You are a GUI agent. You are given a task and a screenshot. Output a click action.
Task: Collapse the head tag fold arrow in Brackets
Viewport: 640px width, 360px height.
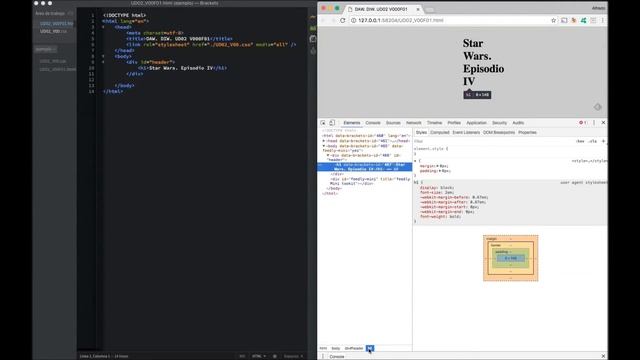coord(103,27)
